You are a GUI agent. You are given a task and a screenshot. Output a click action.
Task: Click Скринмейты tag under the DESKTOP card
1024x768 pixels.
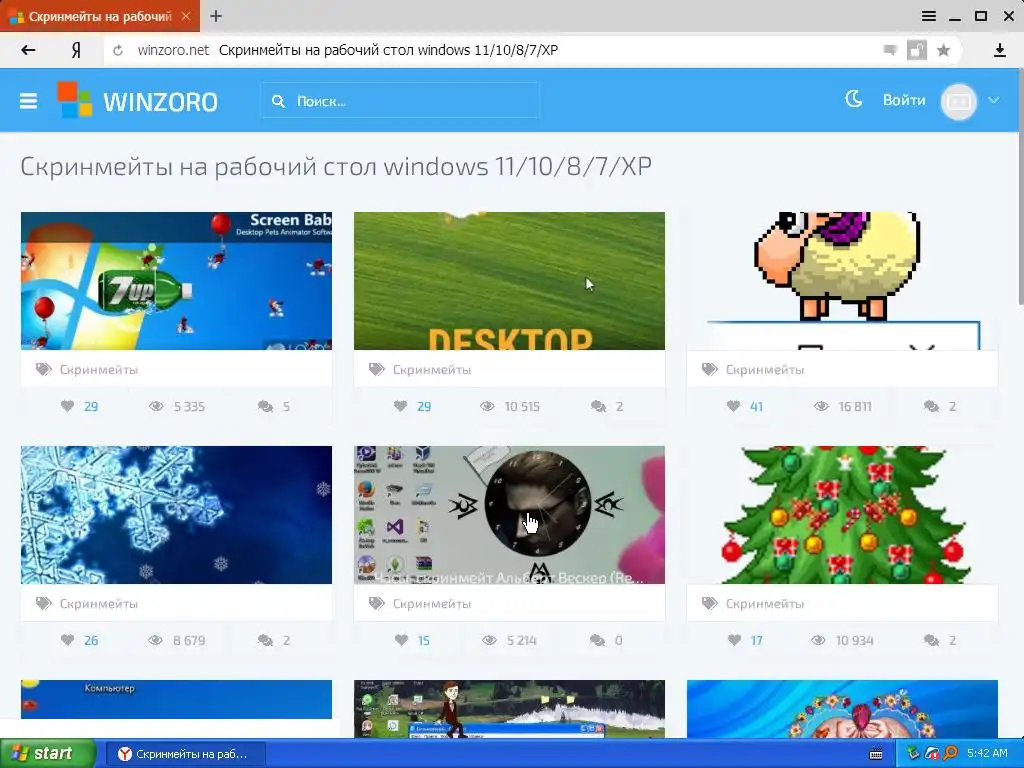[432, 370]
